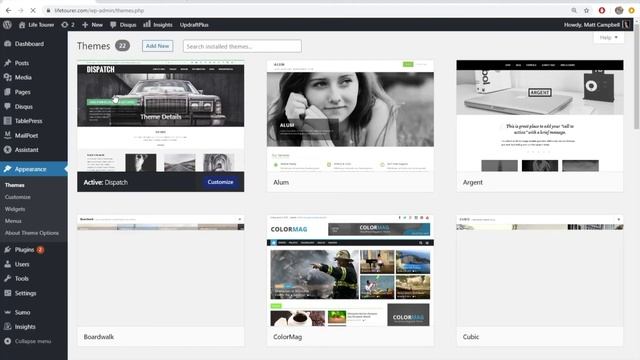
Task: Click Customize on active Dispatch theme
Action: tap(220, 182)
